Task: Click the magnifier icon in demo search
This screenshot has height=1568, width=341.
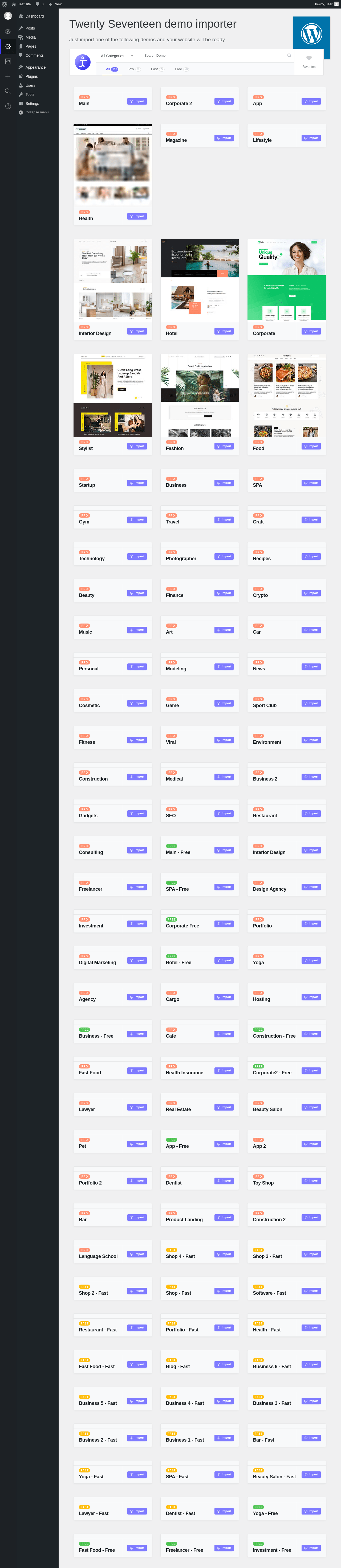Action: click(x=289, y=55)
